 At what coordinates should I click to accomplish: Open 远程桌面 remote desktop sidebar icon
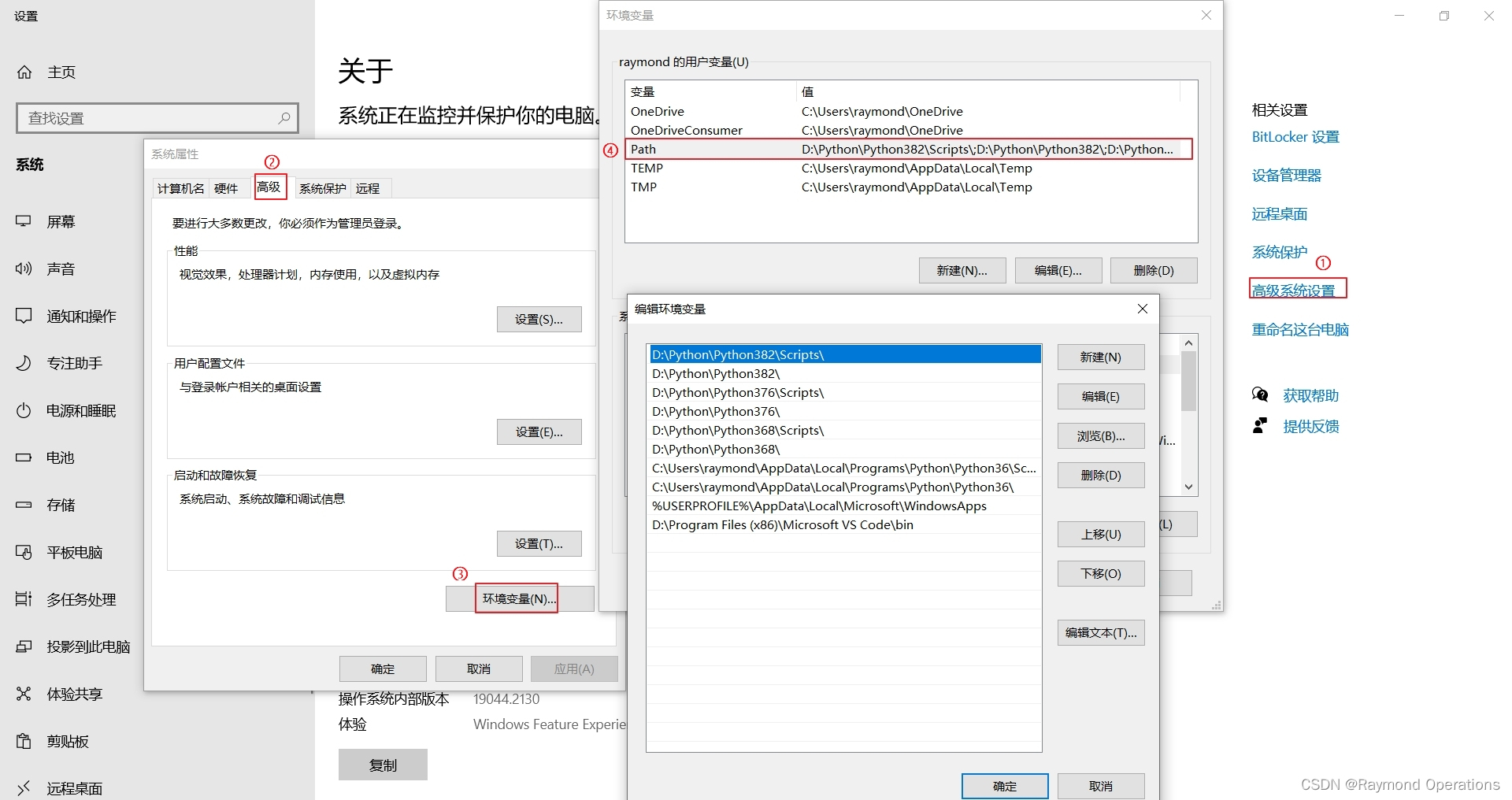pos(24,787)
